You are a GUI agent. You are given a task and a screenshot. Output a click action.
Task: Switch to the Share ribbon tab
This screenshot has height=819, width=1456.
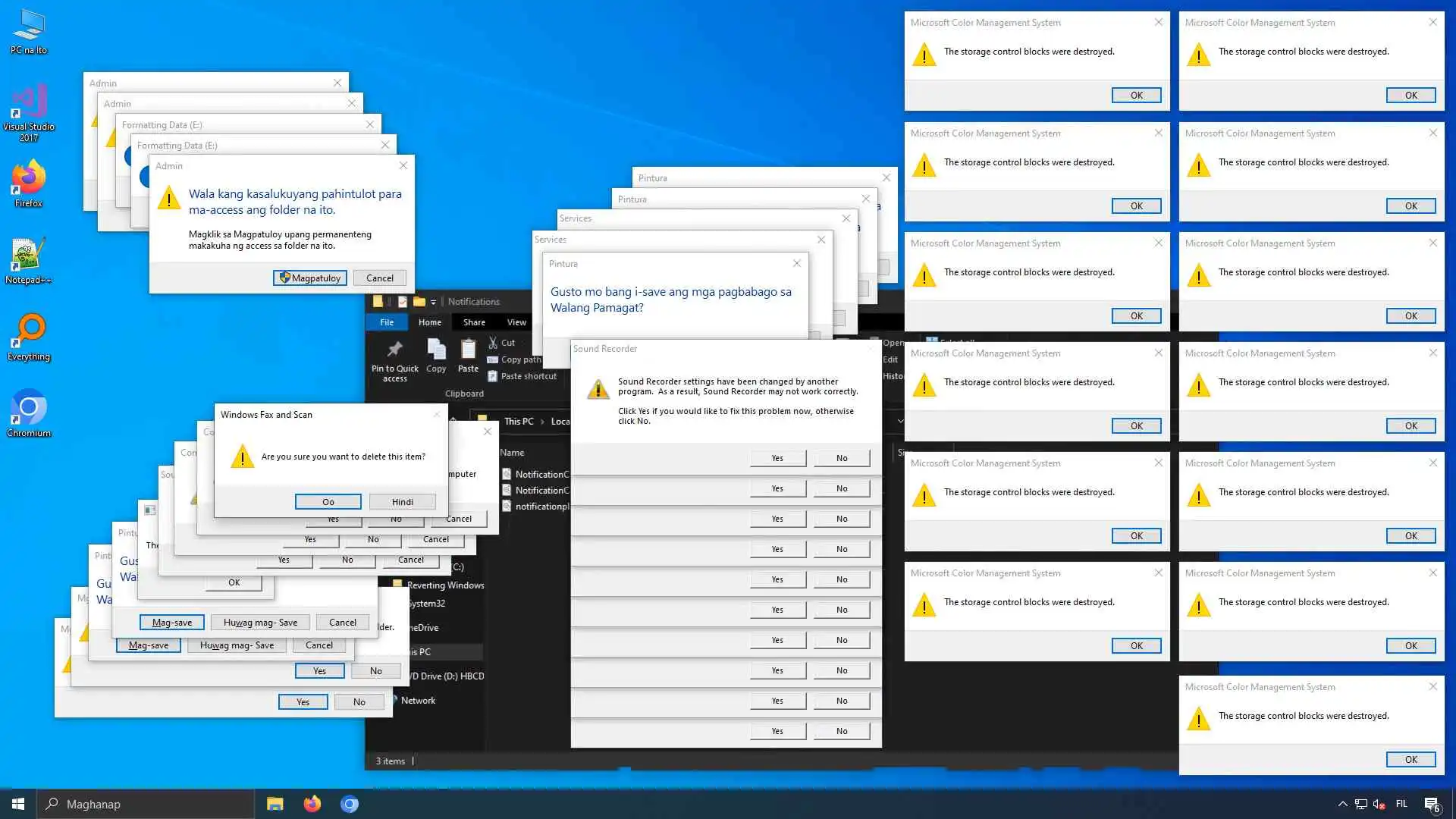[474, 322]
